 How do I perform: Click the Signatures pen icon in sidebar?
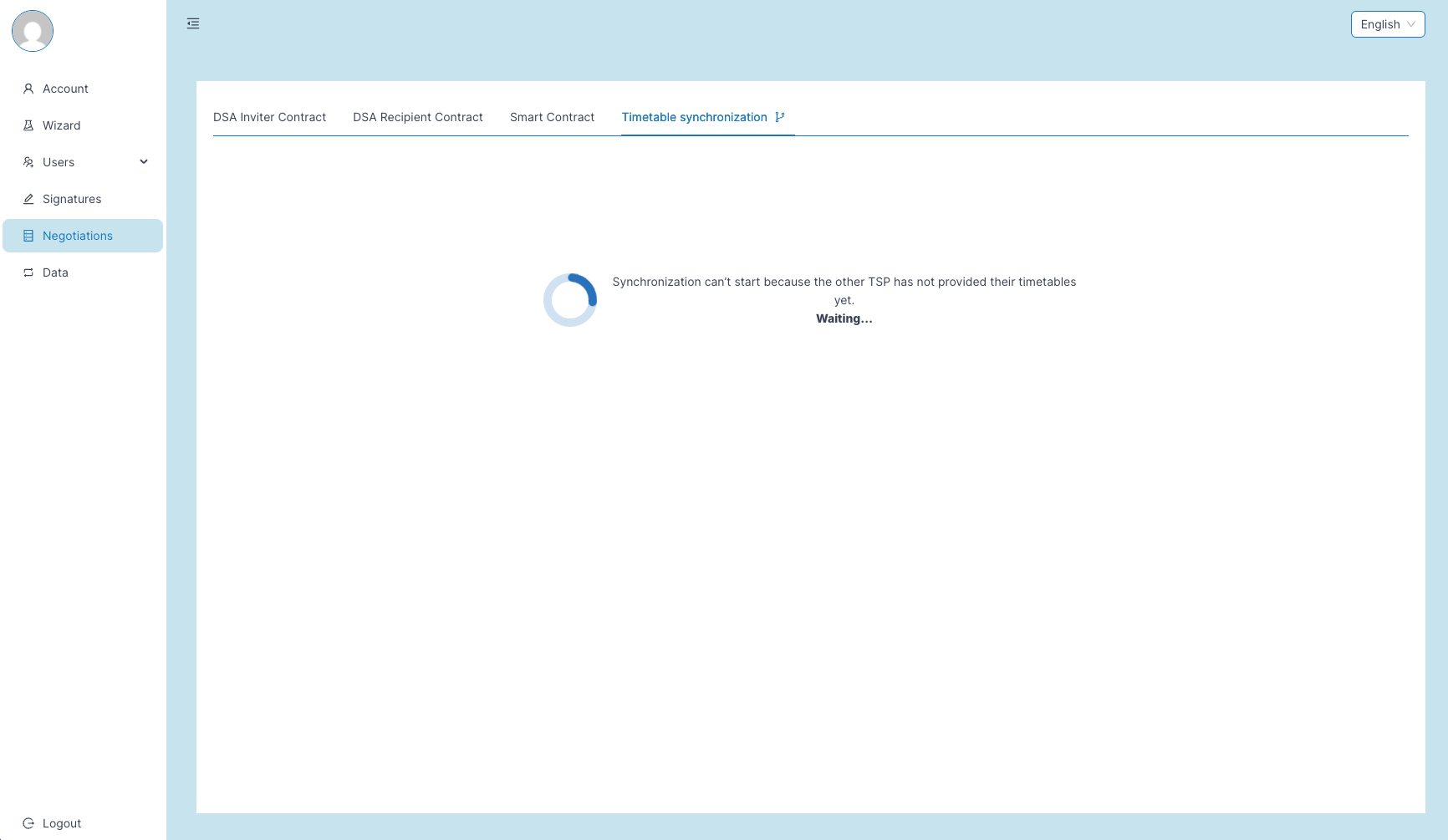click(x=28, y=199)
